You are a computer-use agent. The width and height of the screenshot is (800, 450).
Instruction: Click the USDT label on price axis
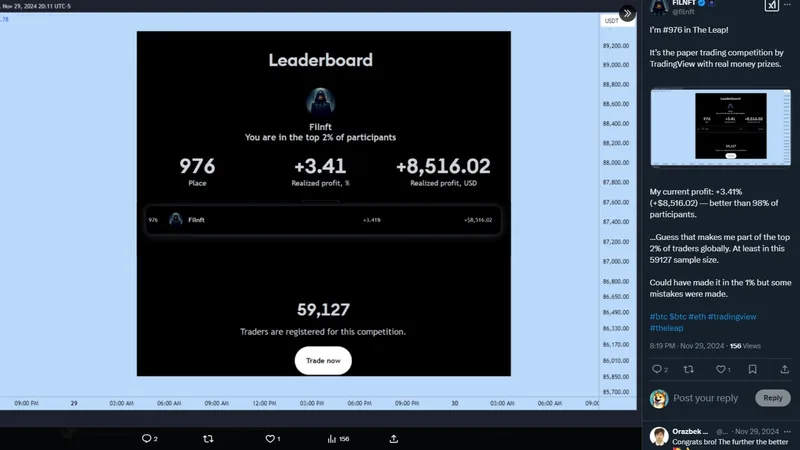coord(611,20)
